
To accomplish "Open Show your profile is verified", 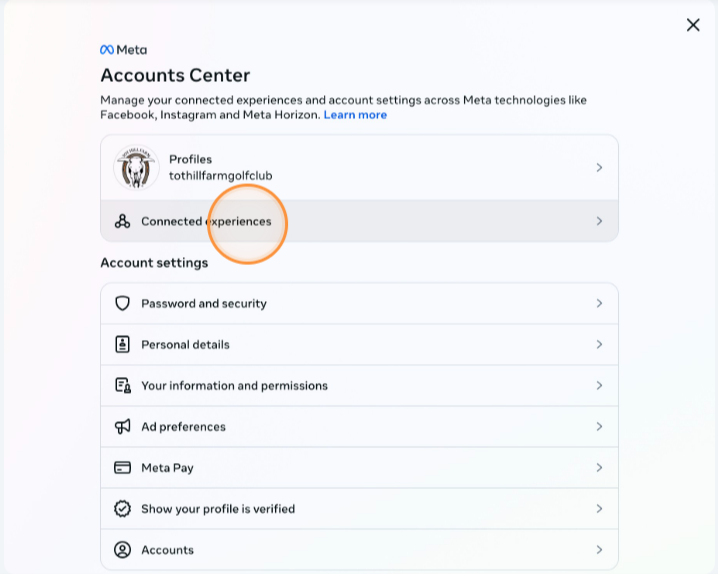I will (x=218, y=508).
